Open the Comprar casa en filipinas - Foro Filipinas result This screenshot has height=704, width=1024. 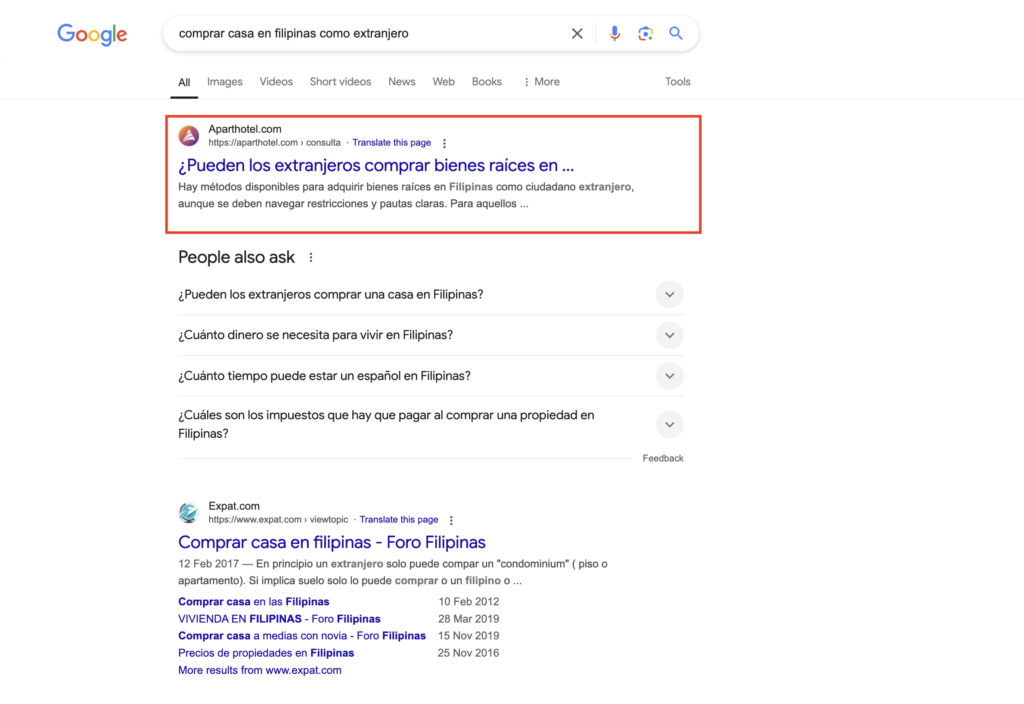[x=332, y=542]
